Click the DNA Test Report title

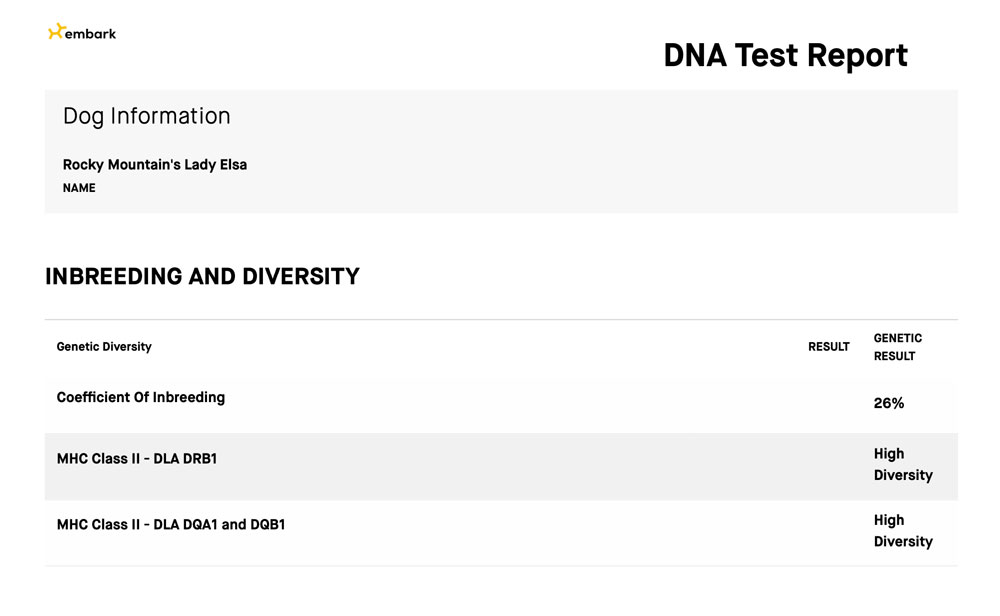tap(785, 55)
